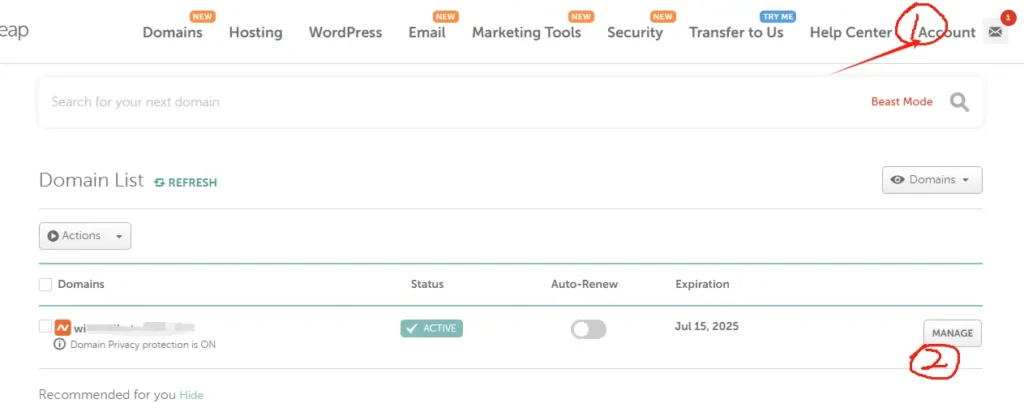Open the Account menu
Viewport: 1024px width, 412px height.
pos(946,32)
